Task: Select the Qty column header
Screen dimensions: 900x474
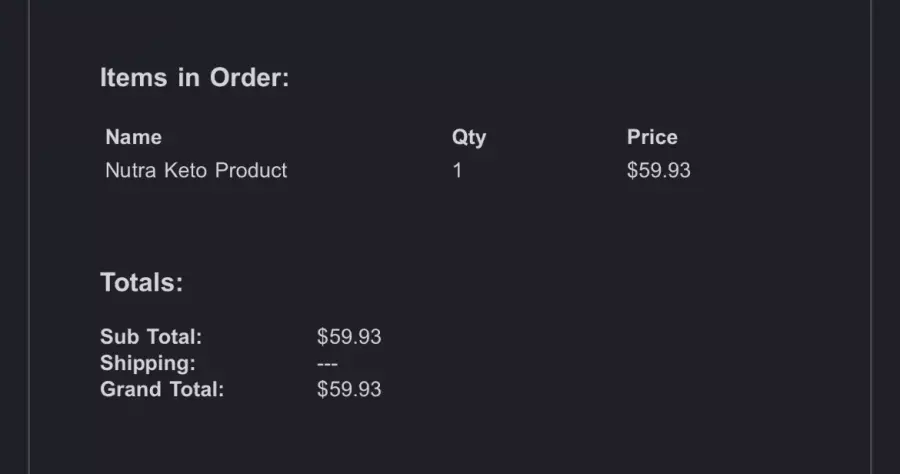Action: tap(469, 138)
